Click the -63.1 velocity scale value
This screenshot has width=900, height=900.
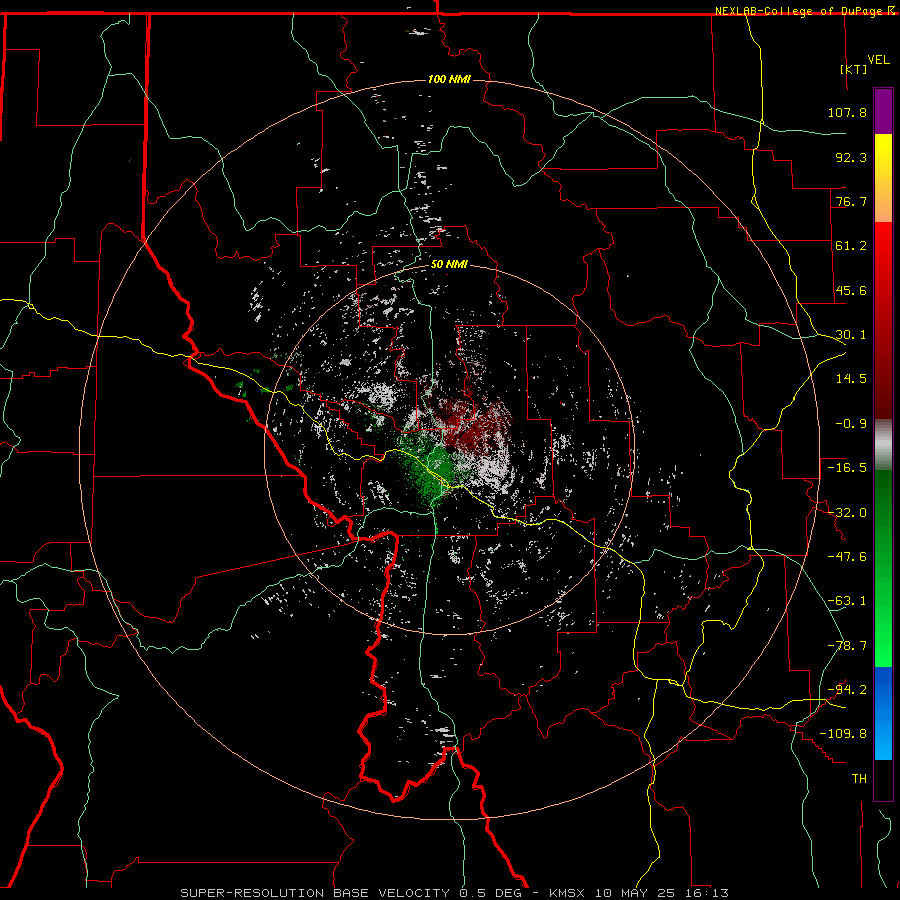point(847,601)
